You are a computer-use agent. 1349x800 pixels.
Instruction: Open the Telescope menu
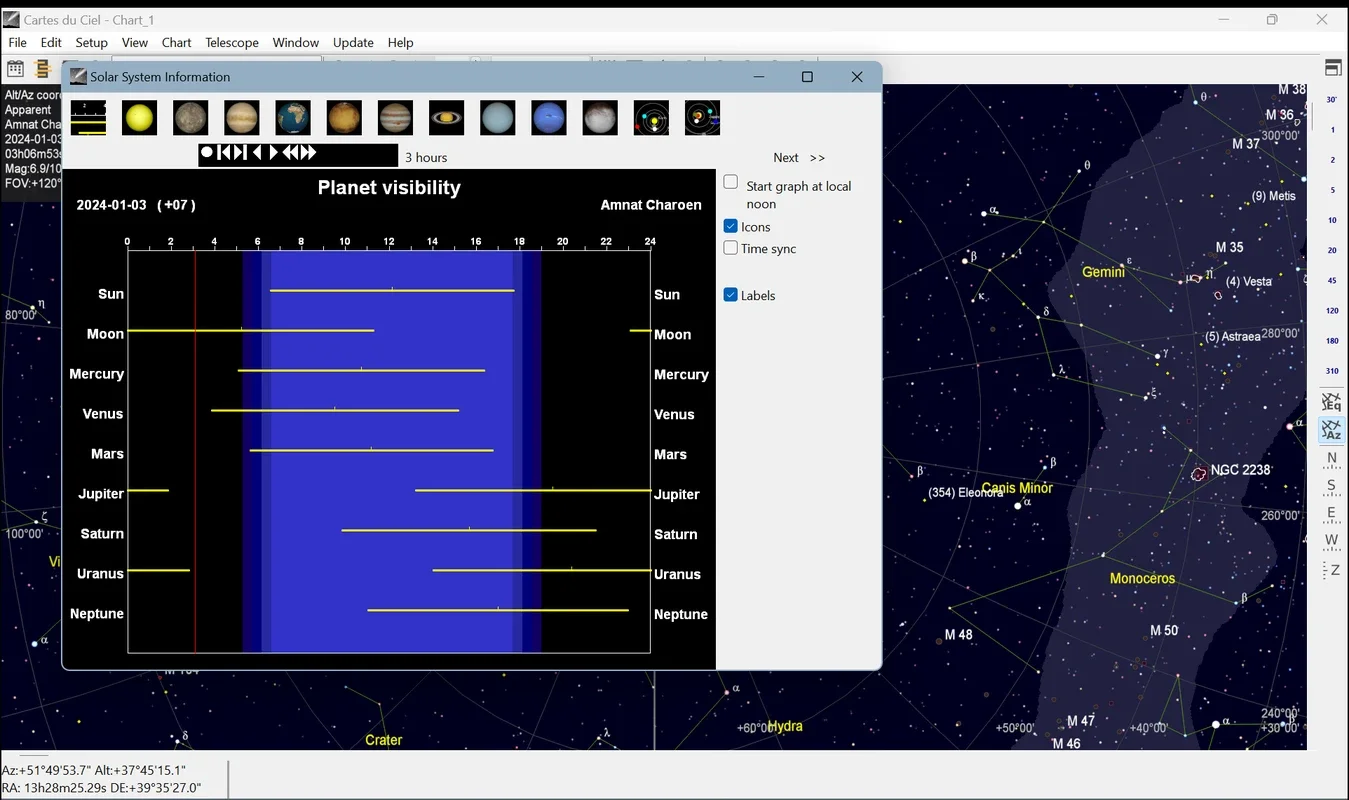[232, 42]
